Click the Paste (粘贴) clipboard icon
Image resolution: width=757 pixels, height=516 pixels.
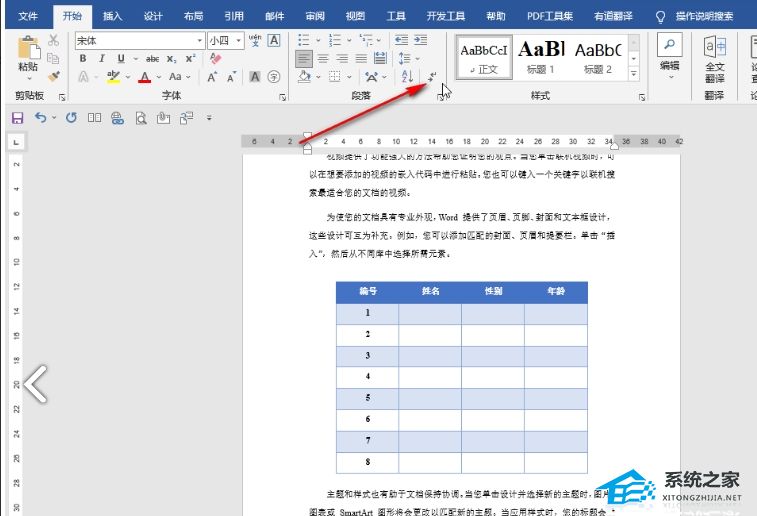coord(28,48)
